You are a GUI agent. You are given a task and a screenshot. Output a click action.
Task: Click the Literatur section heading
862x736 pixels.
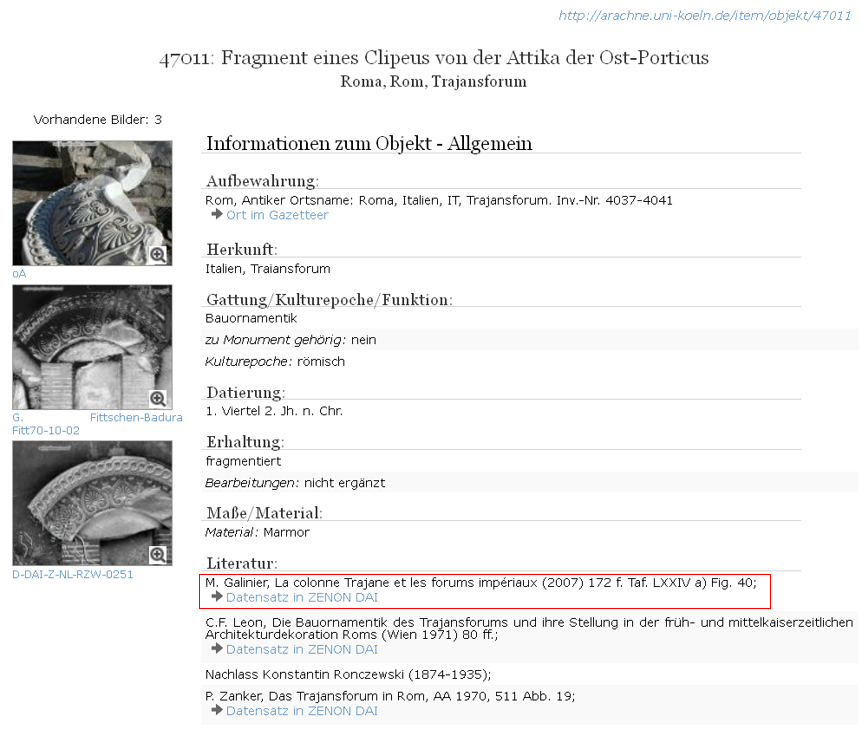pos(241,562)
